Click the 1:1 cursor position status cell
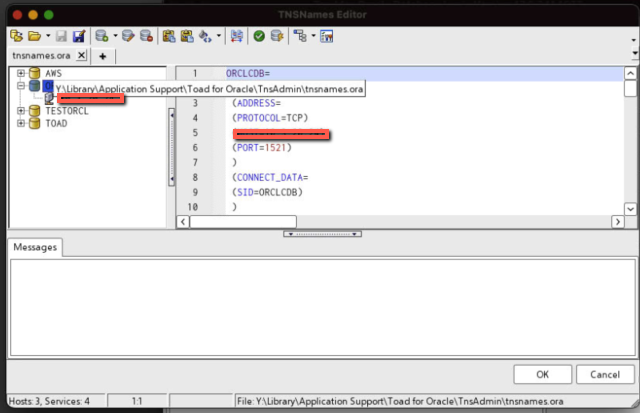The width and height of the screenshot is (640, 413). point(137,402)
